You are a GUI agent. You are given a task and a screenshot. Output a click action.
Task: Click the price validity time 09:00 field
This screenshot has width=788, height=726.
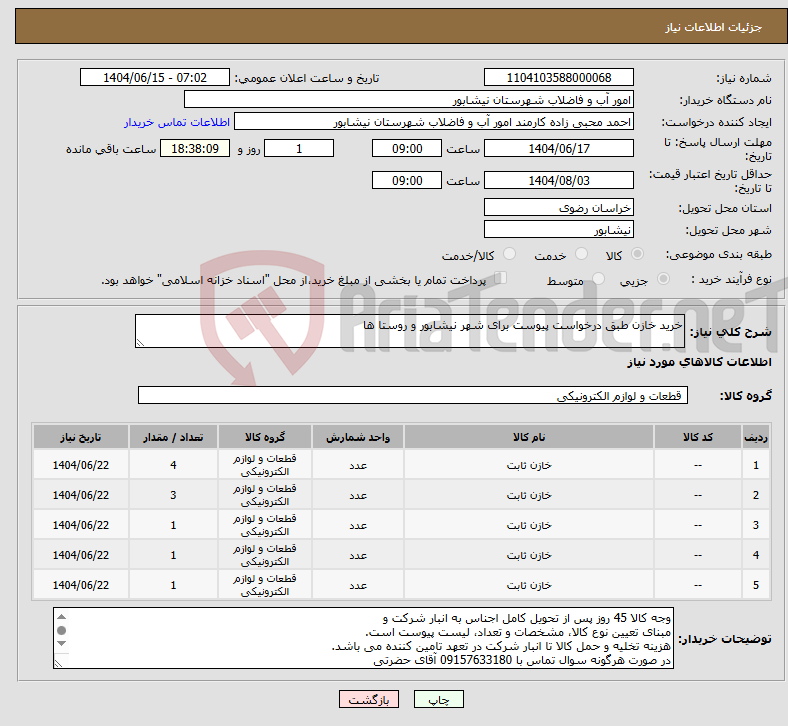point(407,180)
